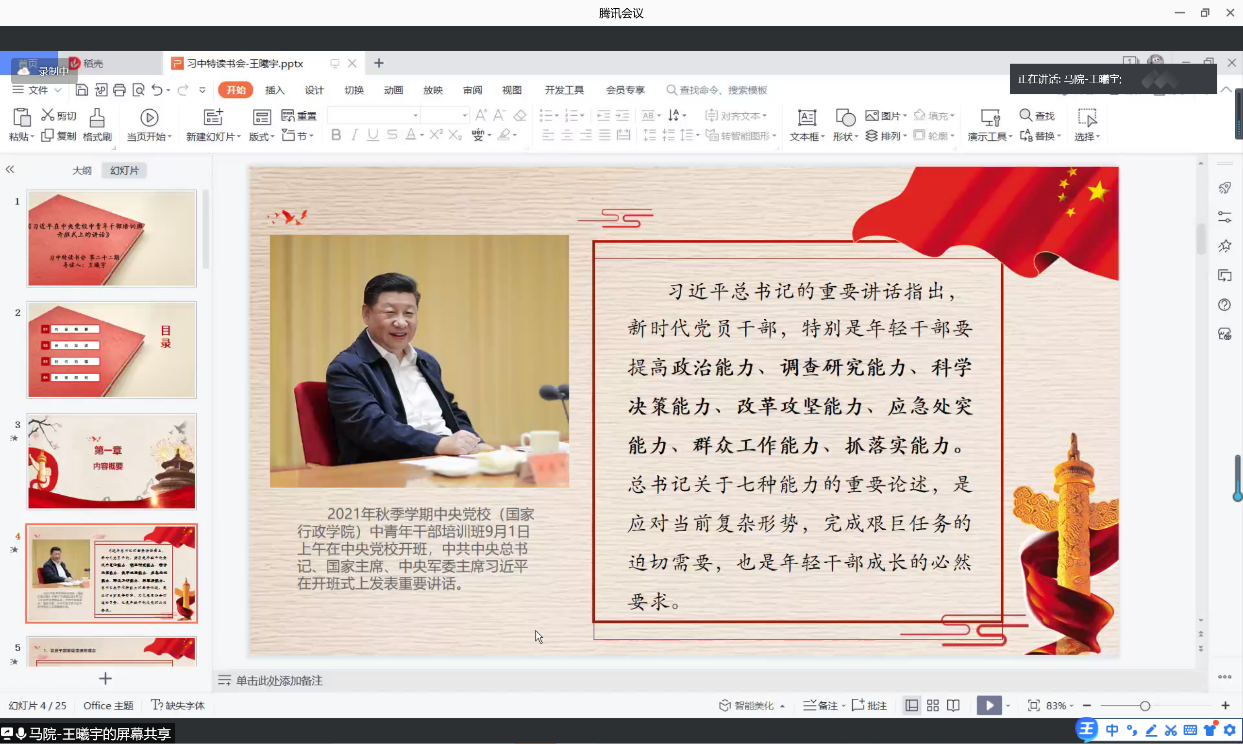Click the zoom slider in the status bar
The image size is (1243, 744).
tap(1145, 706)
